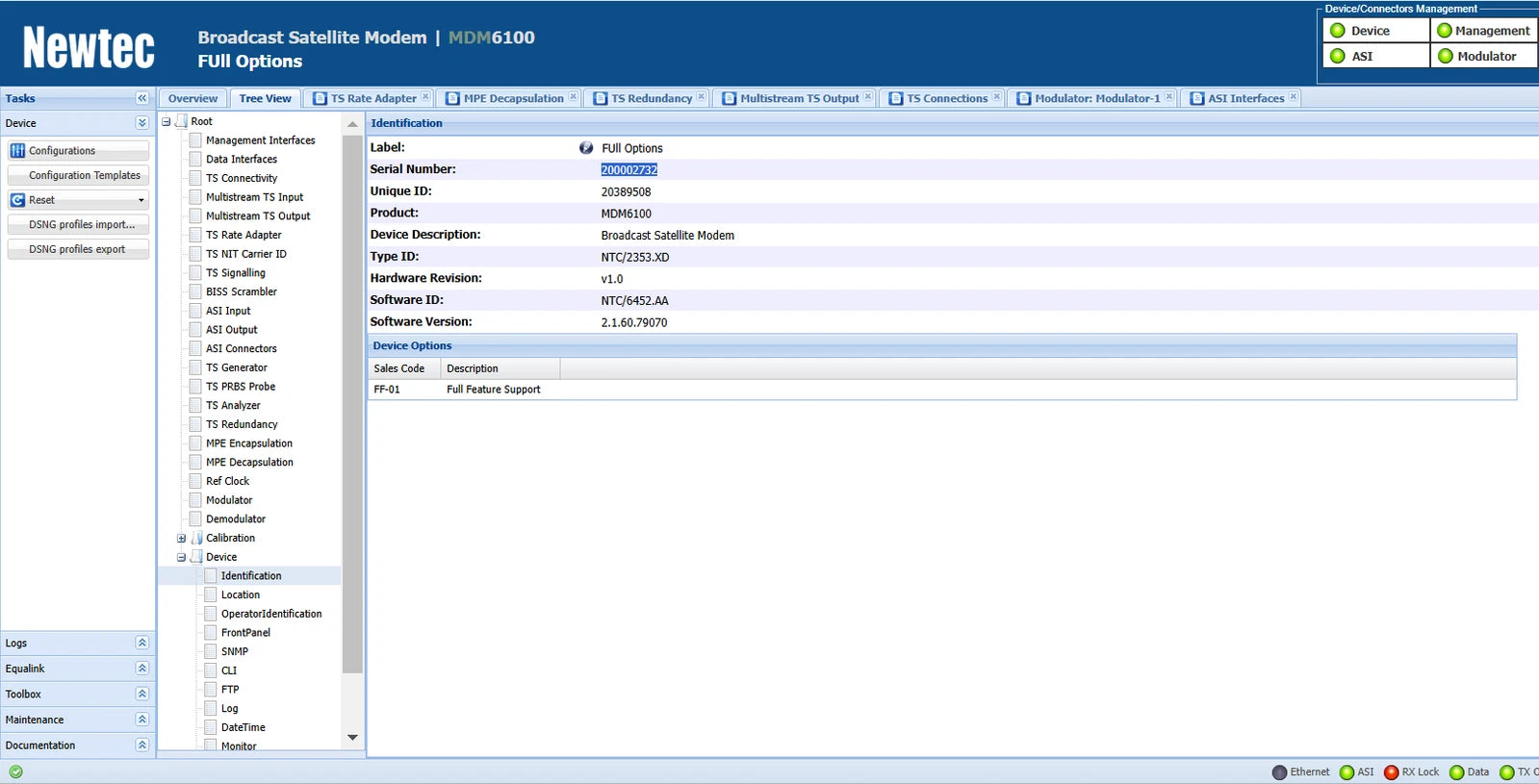Click DSNG profiles export button
The image size is (1539, 784).
[78, 249]
